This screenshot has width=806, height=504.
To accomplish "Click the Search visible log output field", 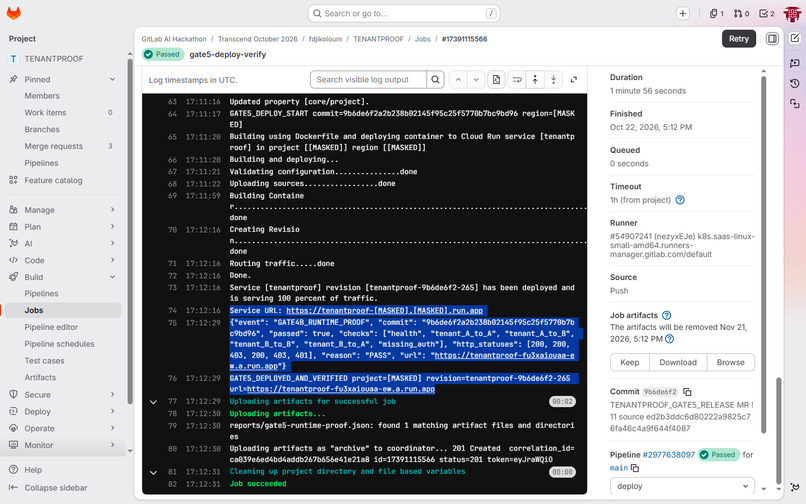I will [368, 80].
